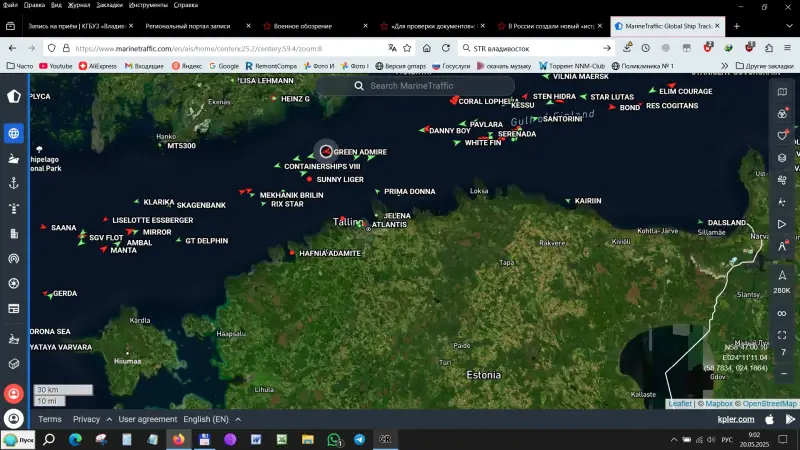Open the User agreement link
This screenshot has width=800, height=450.
tap(147, 419)
